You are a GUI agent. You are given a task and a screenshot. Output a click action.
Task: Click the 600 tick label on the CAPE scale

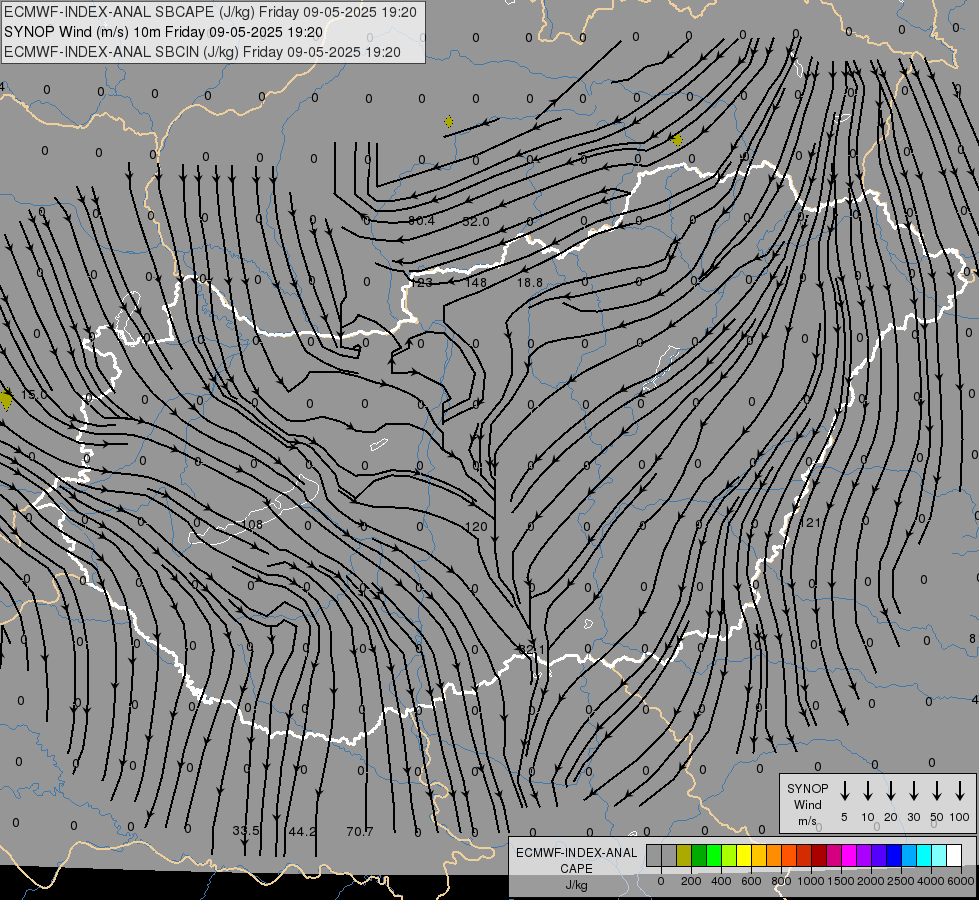pos(751,881)
